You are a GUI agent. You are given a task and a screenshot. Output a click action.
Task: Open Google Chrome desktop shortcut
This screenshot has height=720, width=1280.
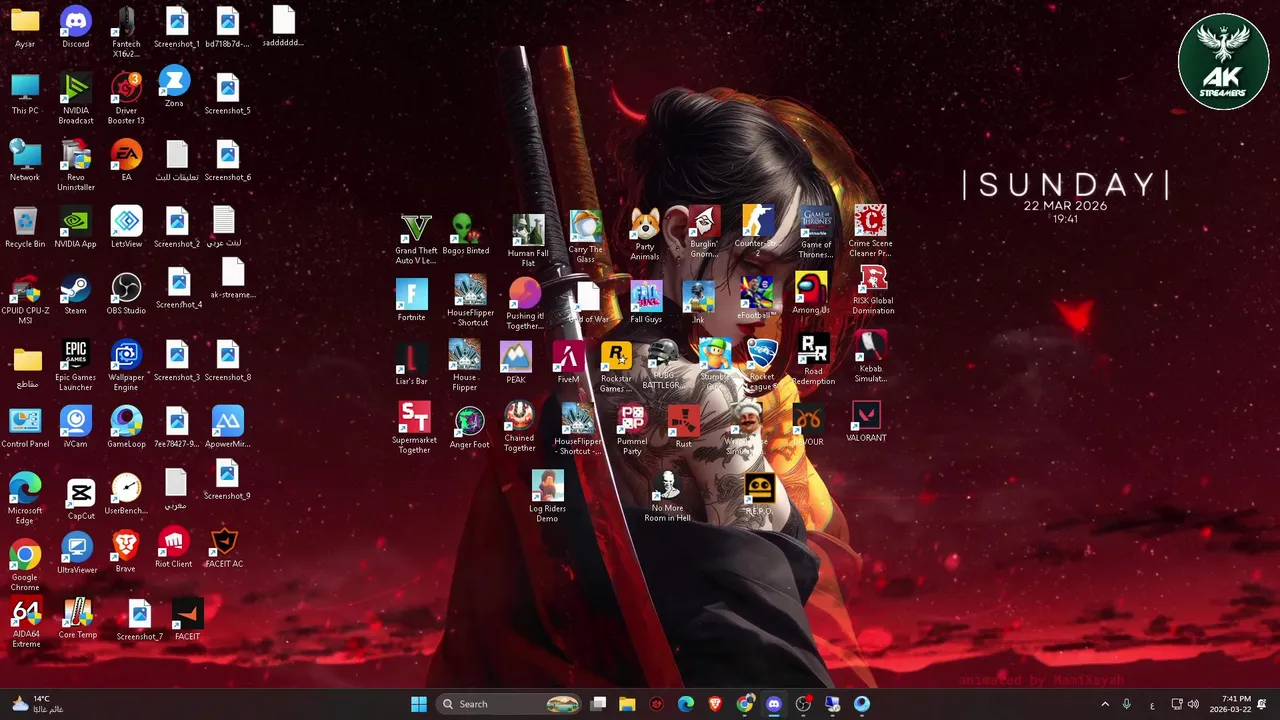25,566
